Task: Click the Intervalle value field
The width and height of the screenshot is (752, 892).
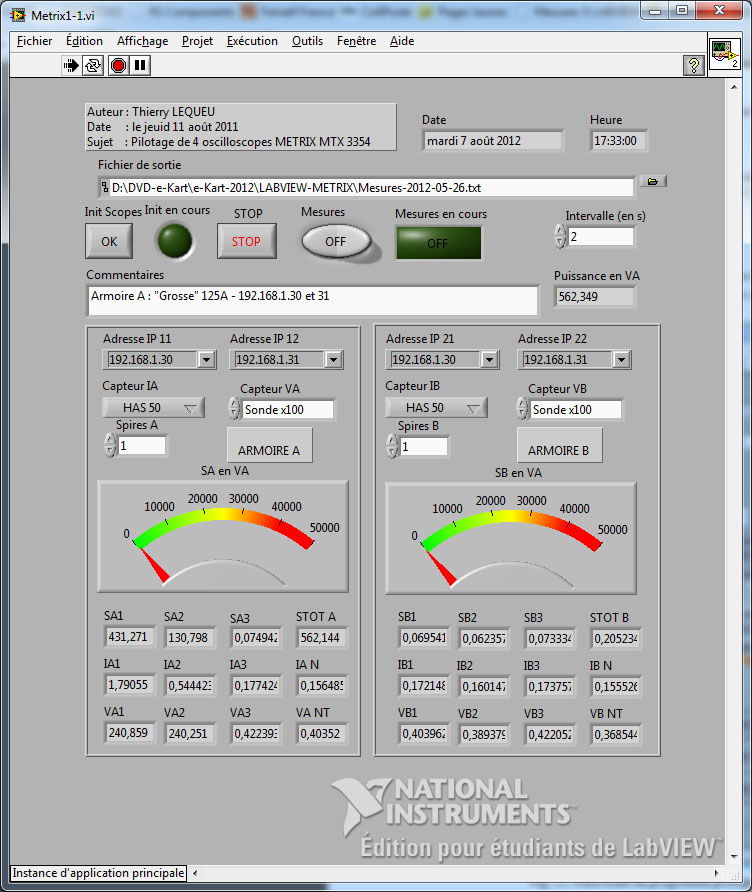Action: pyautogui.click(x=601, y=237)
